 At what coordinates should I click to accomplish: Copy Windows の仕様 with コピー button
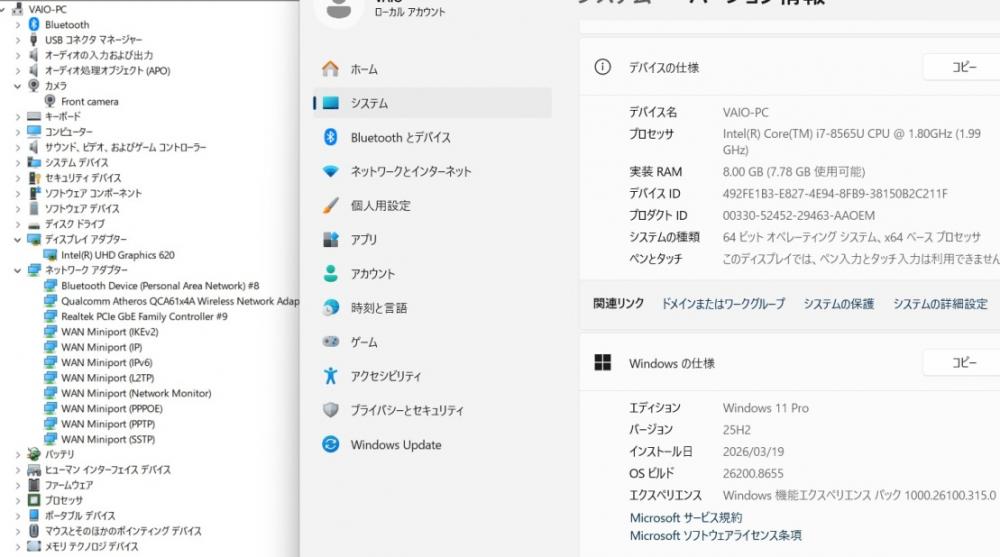coord(964,362)
